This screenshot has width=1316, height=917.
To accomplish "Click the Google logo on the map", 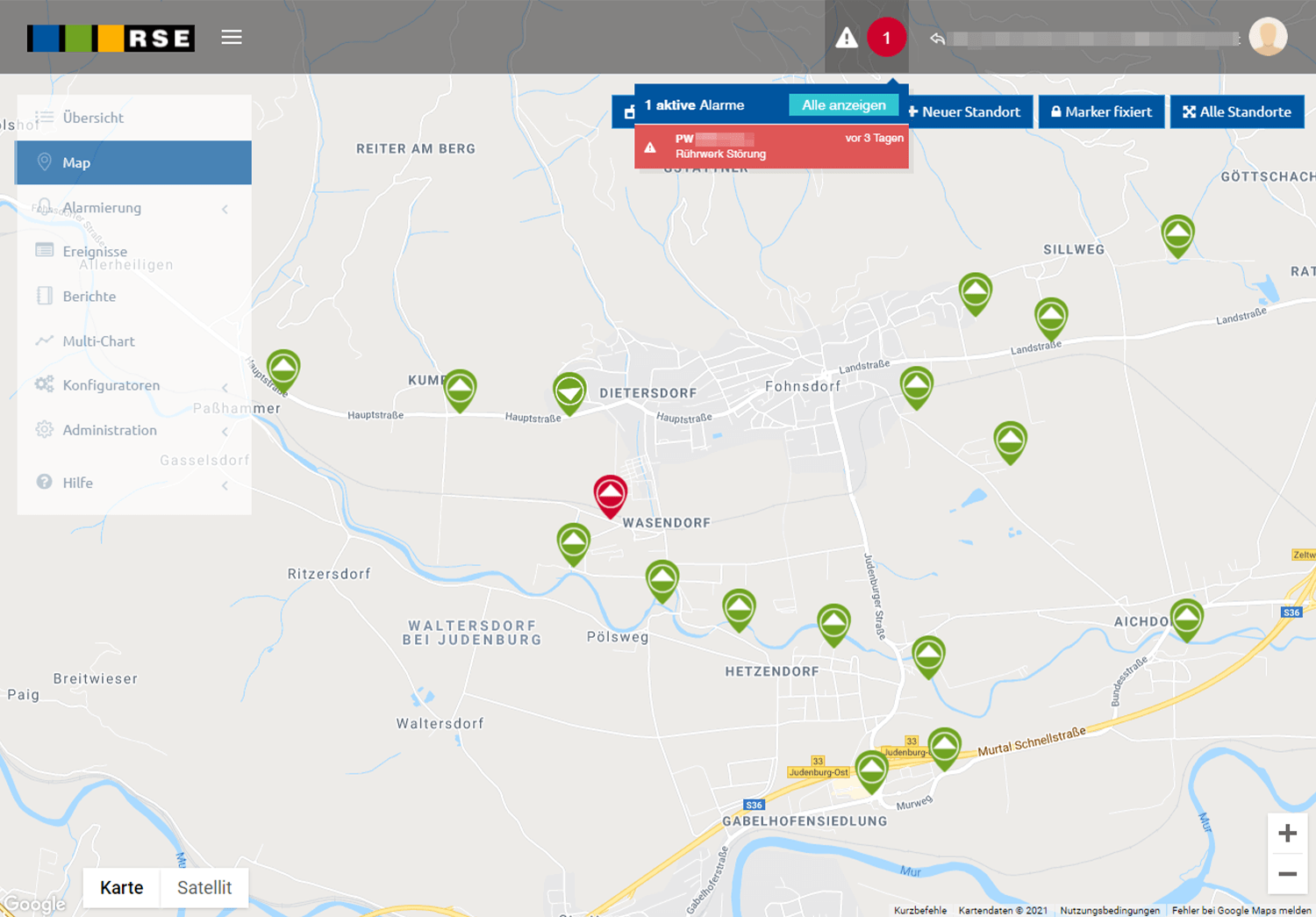I will point(34,904).
